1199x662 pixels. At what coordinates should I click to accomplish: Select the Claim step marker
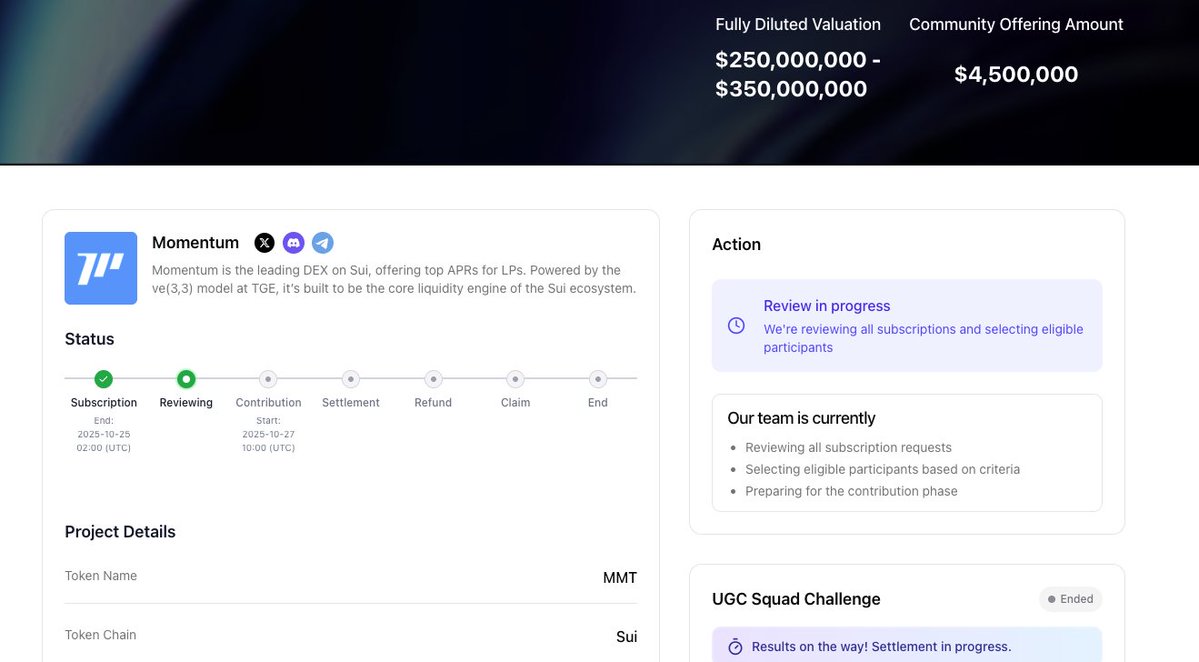pyautogui.click(x=515, y=379)
